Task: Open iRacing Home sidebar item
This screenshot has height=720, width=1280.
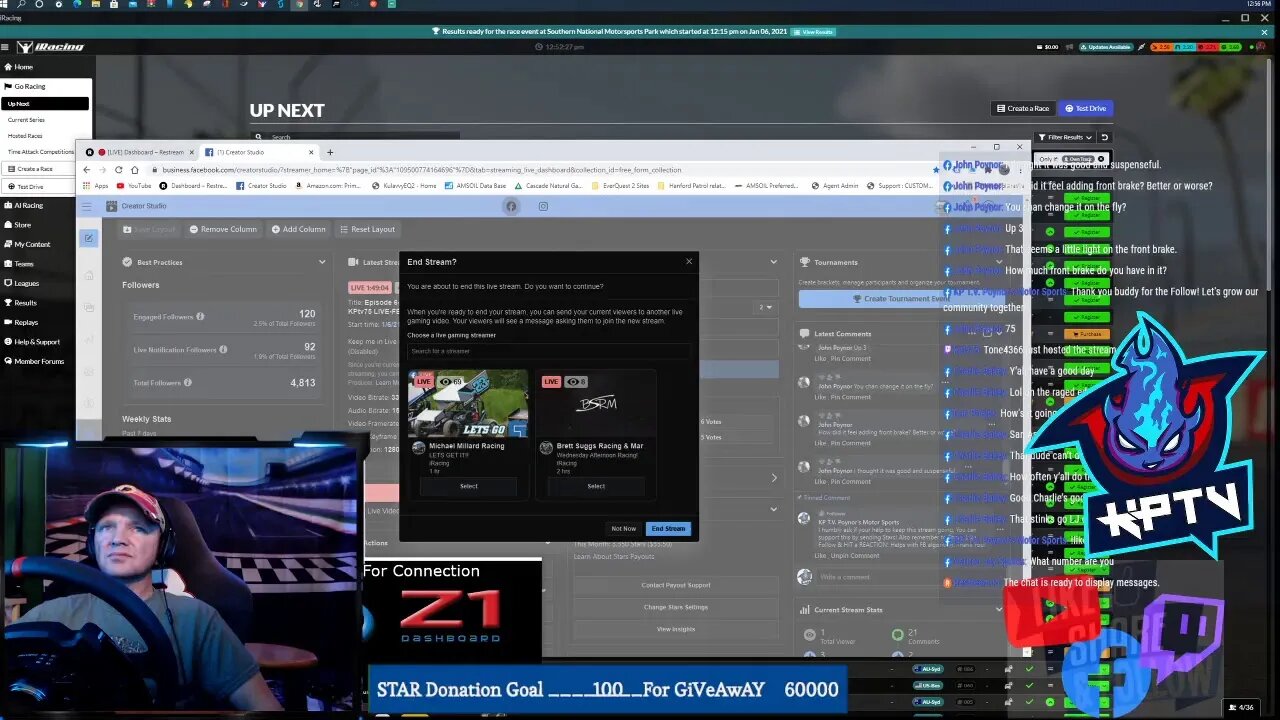Action: tap(24, 67)
